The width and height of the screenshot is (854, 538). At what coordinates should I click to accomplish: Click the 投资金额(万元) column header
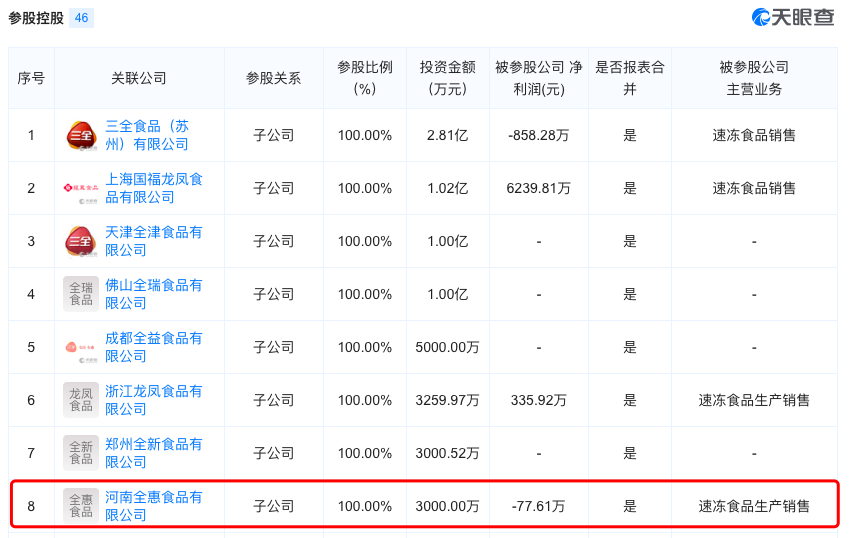(448, 78)
